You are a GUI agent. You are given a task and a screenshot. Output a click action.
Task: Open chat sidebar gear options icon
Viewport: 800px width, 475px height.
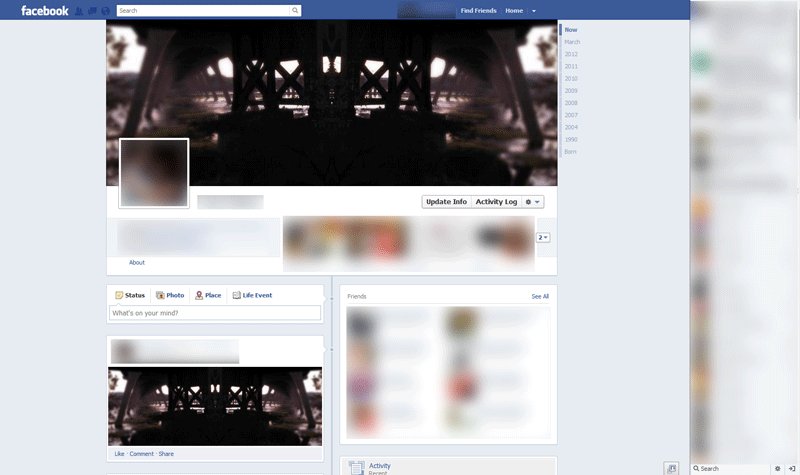[x=778, y=468]
